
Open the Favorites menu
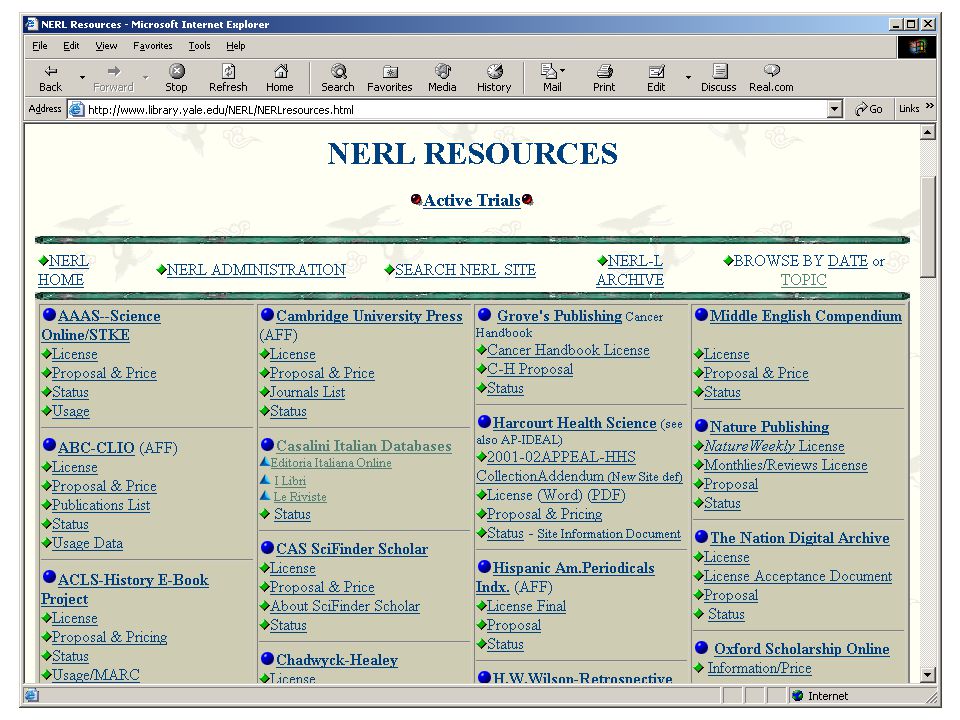coord(152,46)
